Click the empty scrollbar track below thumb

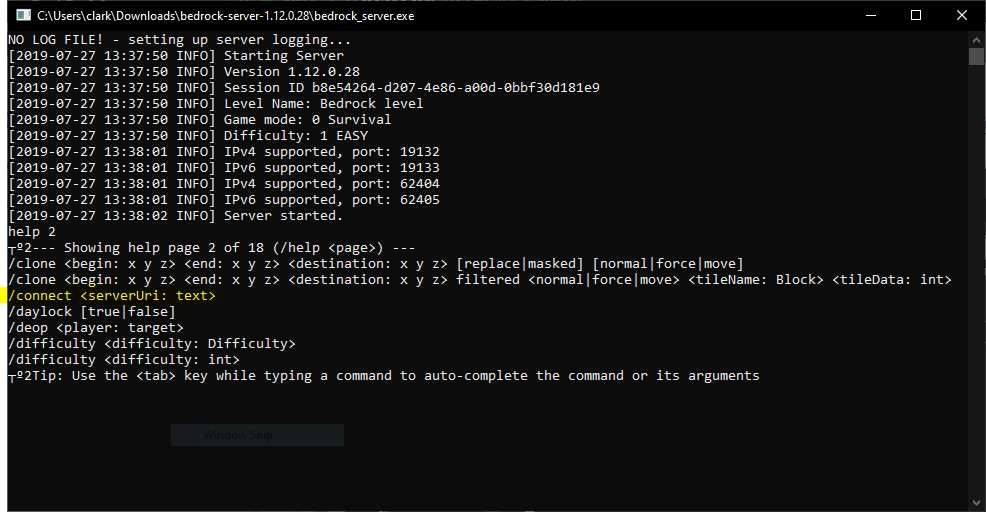tap(977, 280)
